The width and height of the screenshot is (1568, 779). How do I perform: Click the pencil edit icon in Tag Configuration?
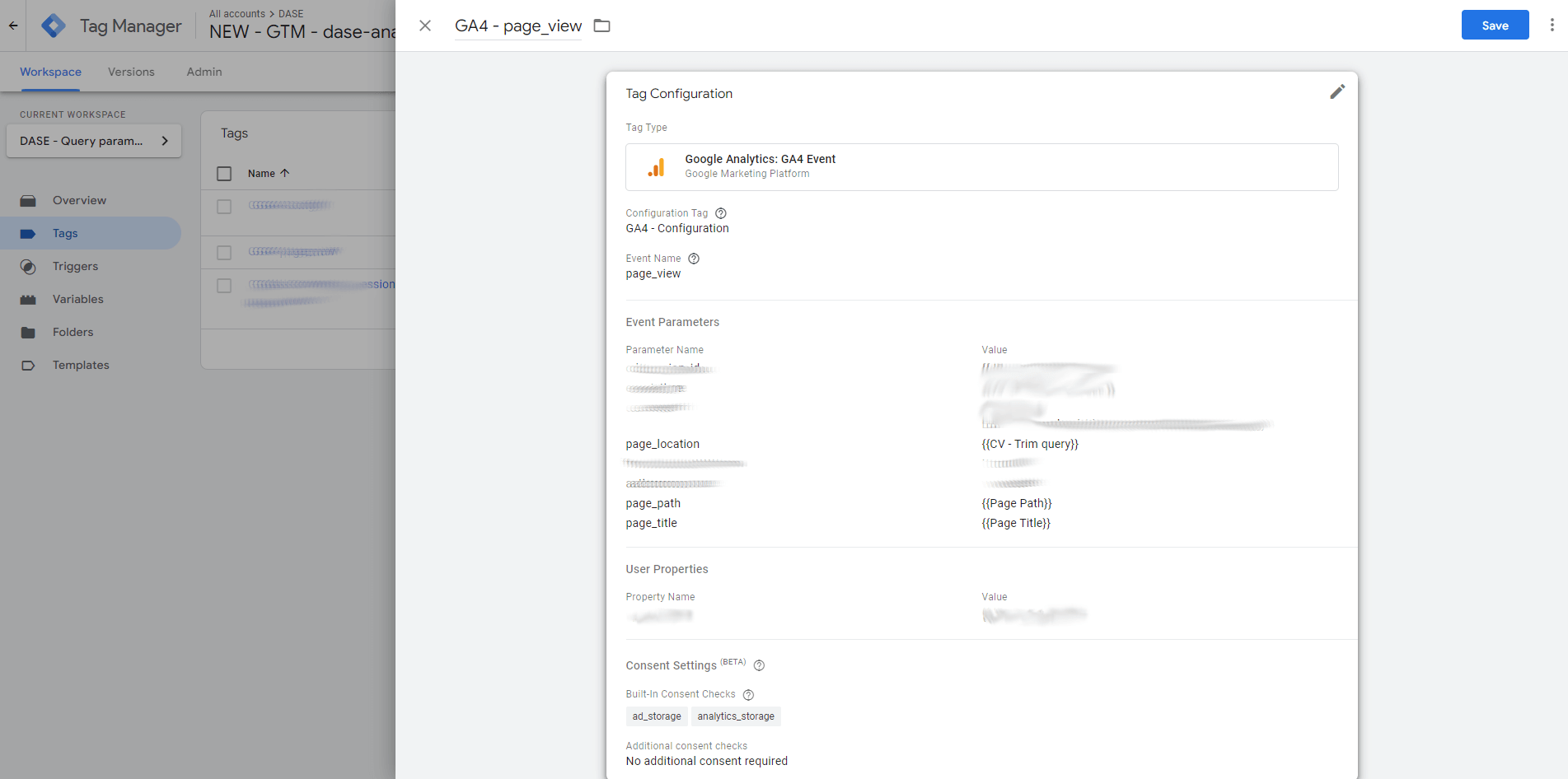(1337, 91)
